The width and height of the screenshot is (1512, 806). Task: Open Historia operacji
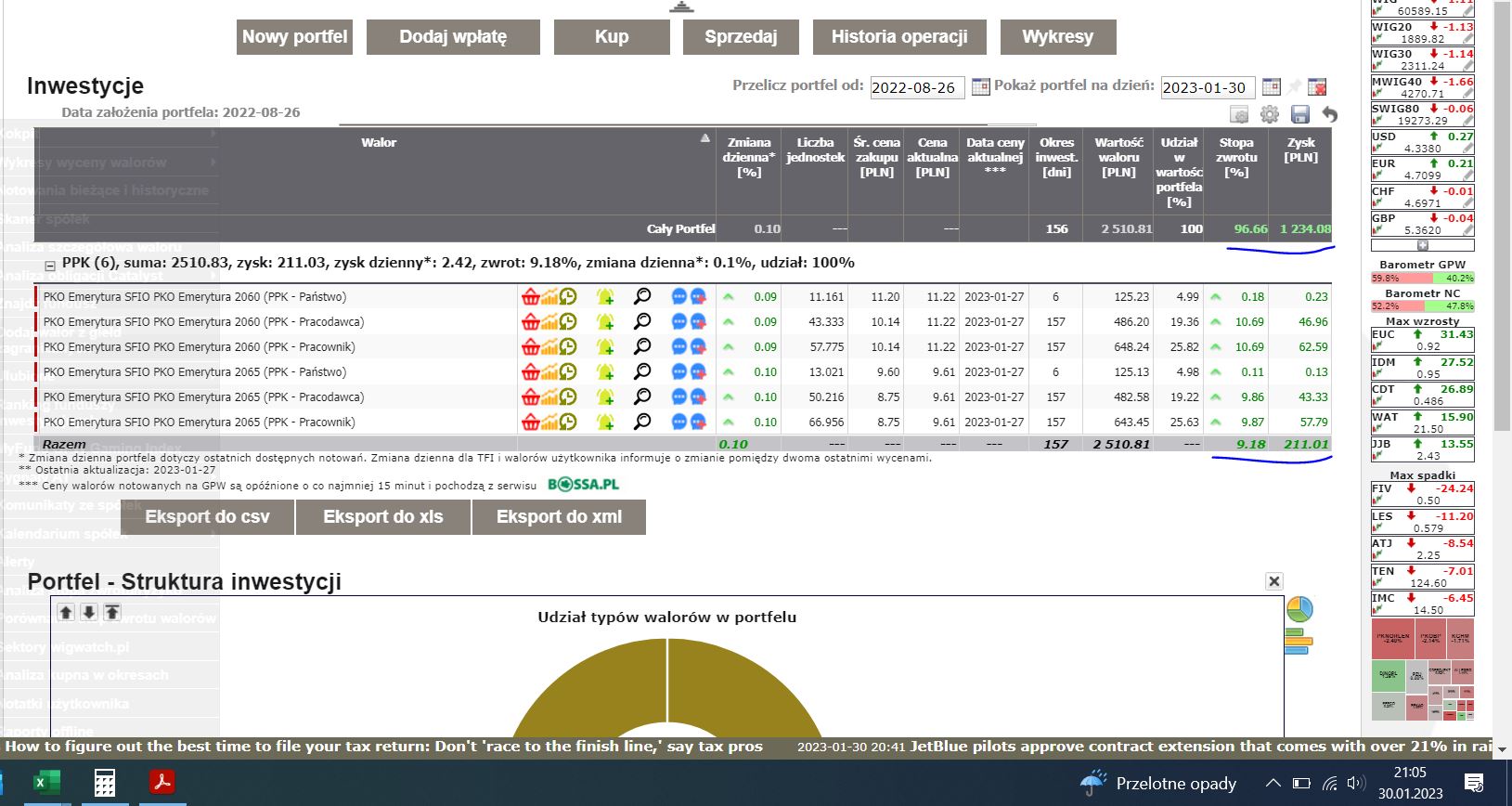coord(899,37)
